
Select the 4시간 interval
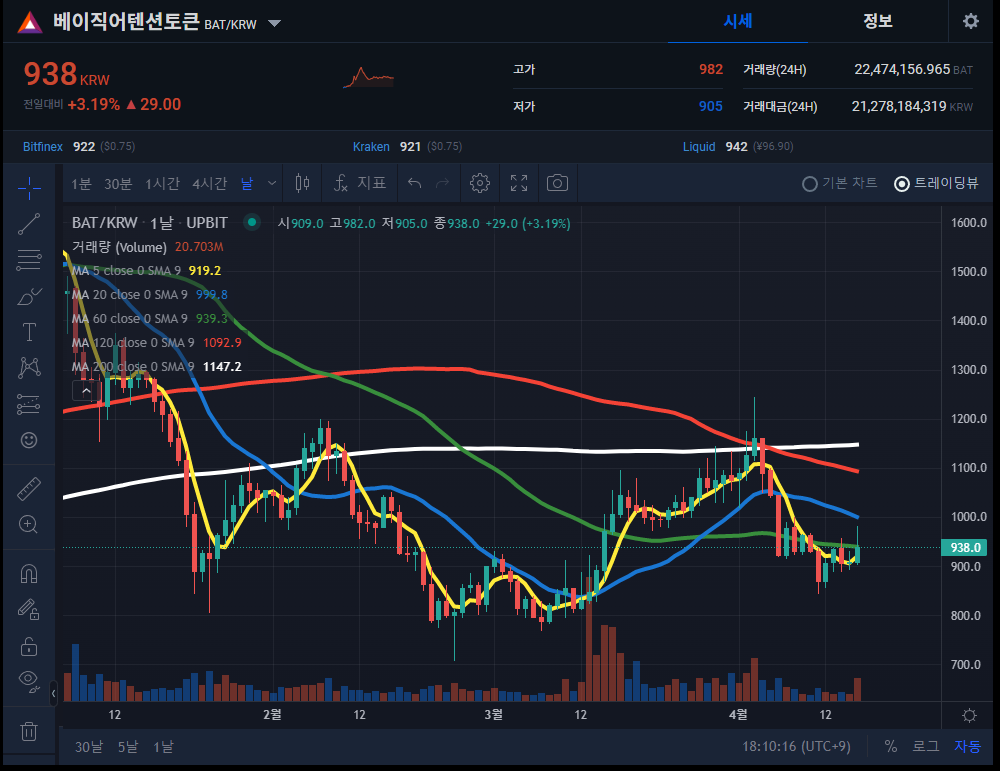coord(209,184)
